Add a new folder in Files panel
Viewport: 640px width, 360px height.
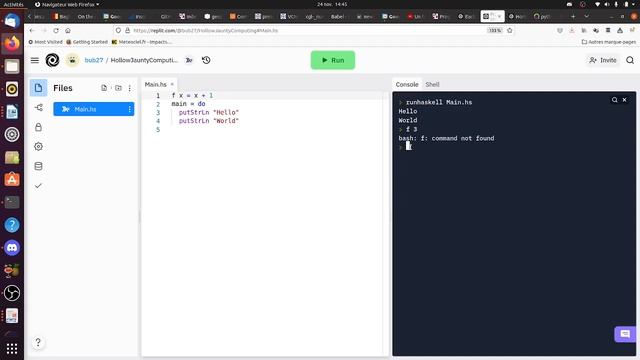(118, 88)
